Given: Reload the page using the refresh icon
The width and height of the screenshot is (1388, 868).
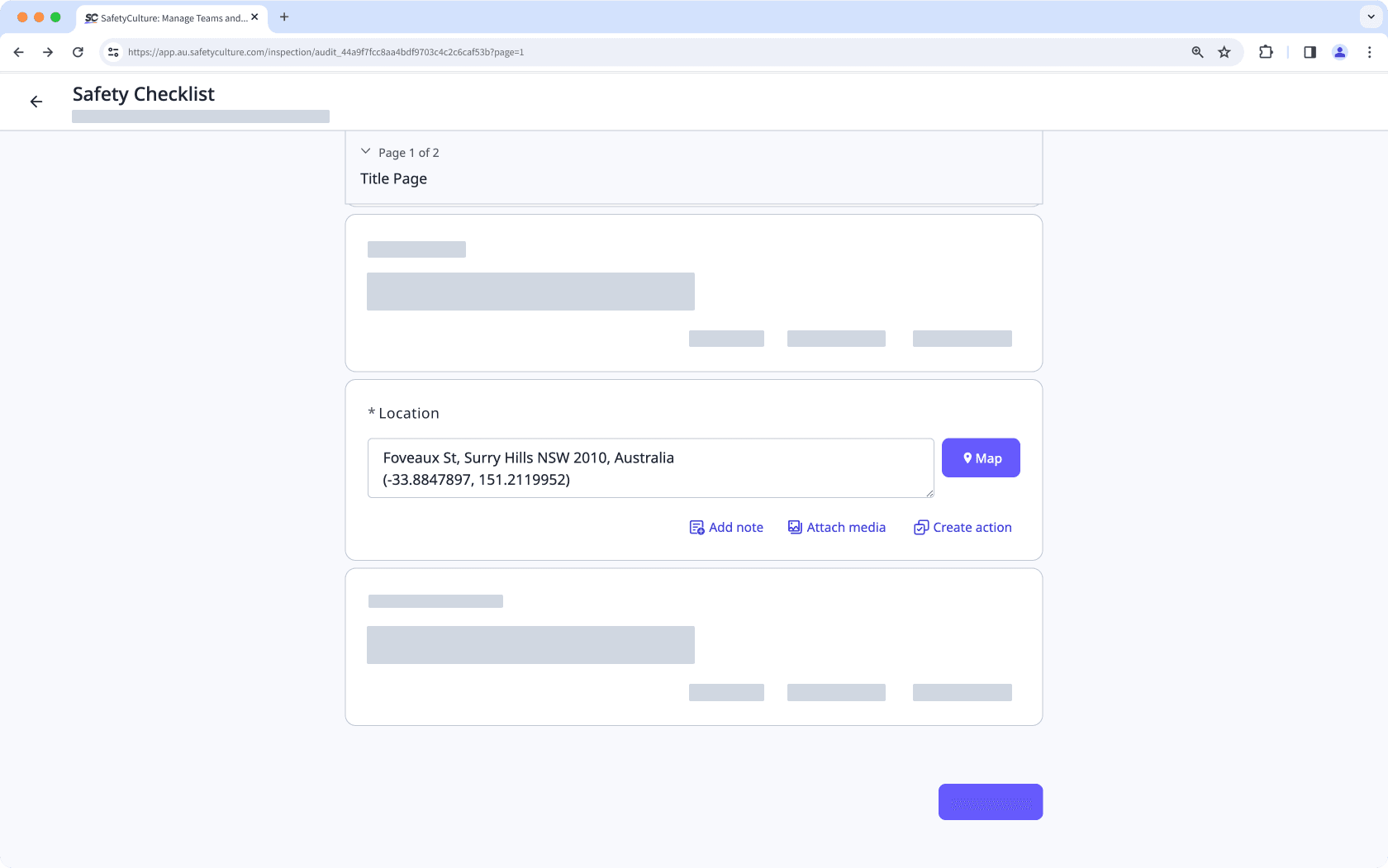Looking at the screenshot, I should (x=78, y=52).
